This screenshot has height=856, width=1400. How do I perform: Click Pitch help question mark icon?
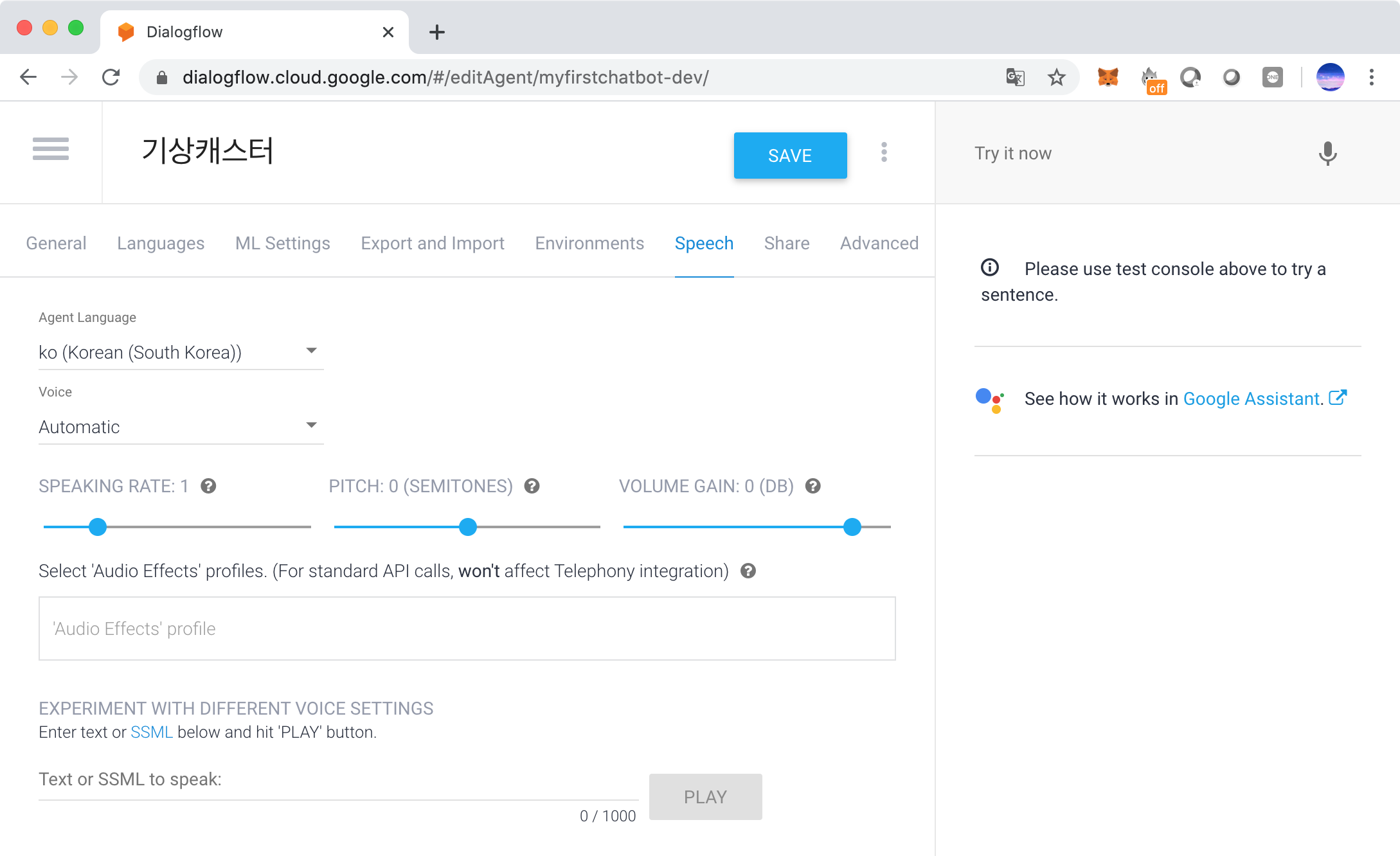tap(532, 486)
